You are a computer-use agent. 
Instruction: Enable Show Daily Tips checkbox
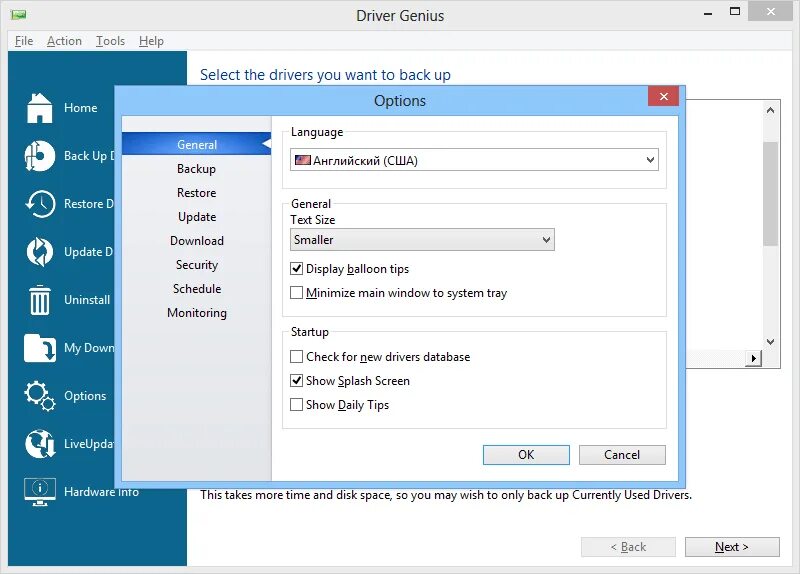click(296, 404)
